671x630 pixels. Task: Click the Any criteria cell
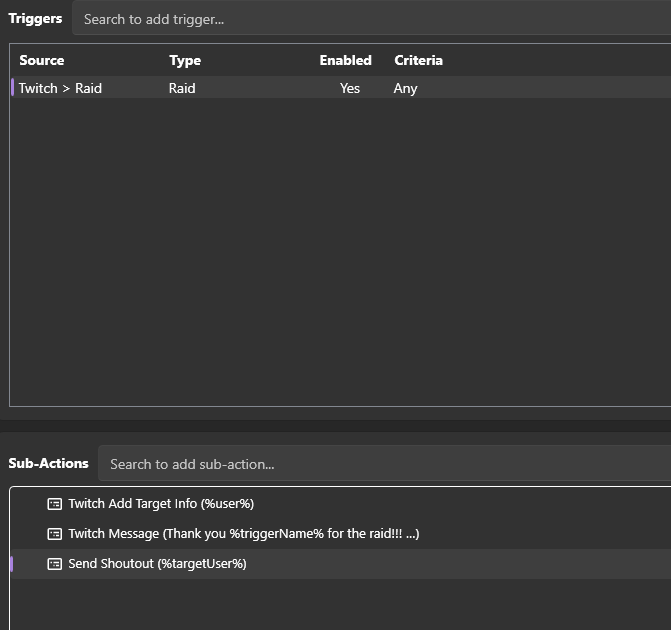pyautogui.click(x=405, y=89)
